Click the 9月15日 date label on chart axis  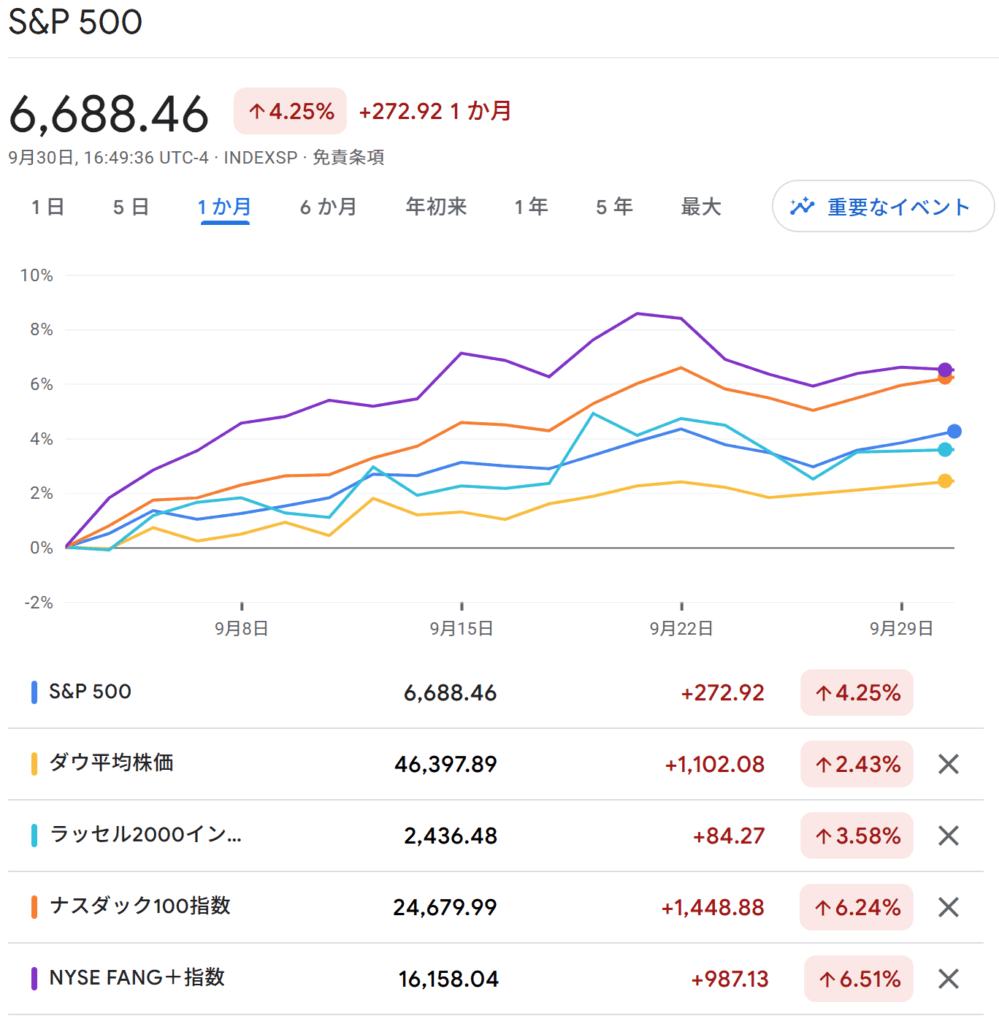point(461,628)
